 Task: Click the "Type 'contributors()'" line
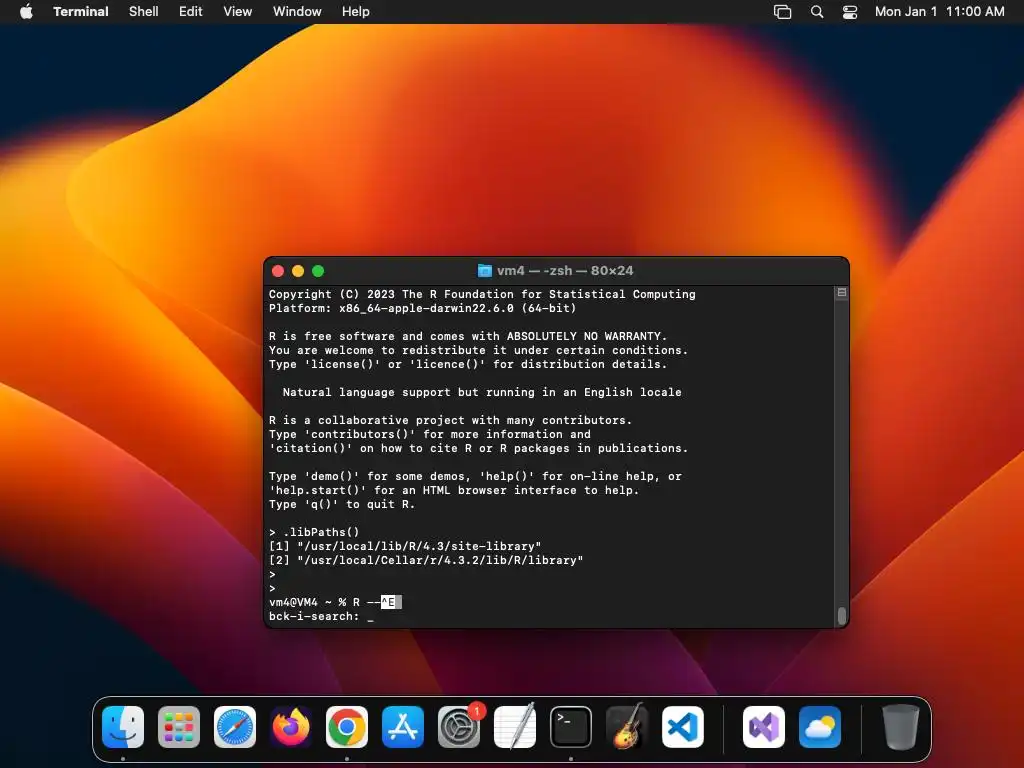point(430,434)
